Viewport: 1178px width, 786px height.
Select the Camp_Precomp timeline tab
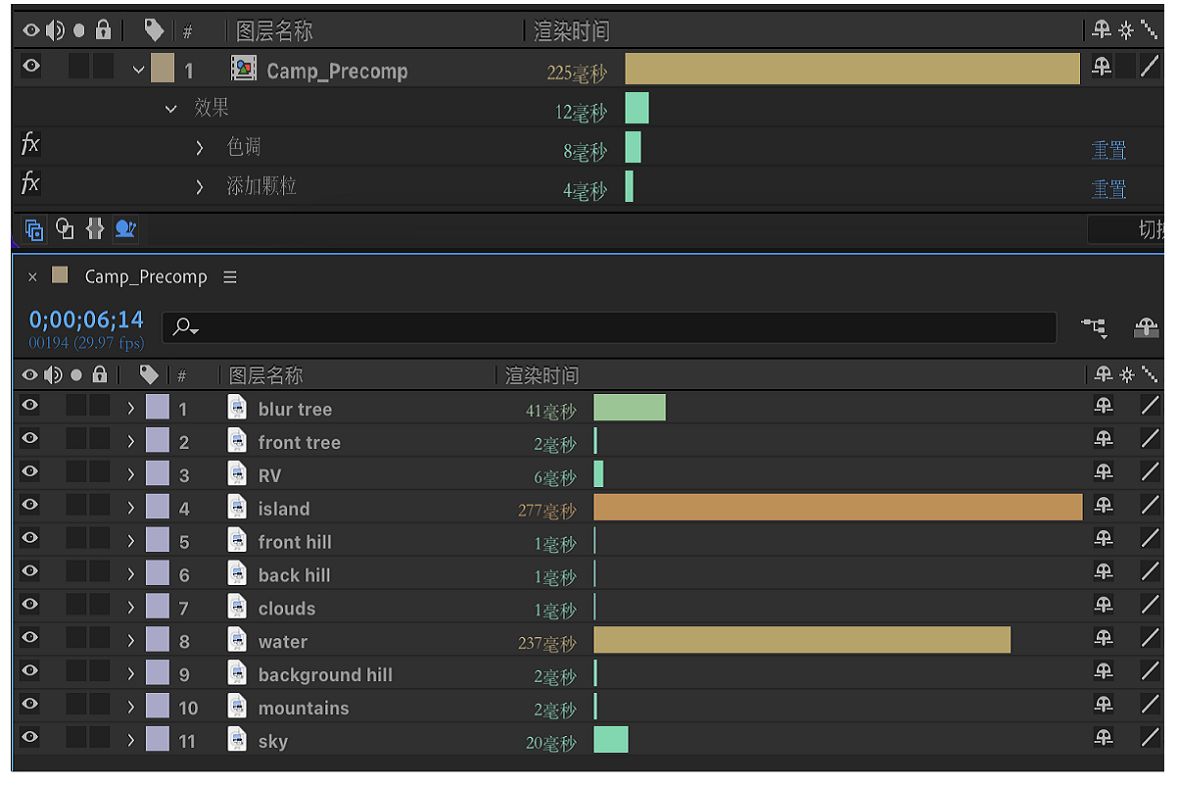(145, 277)
